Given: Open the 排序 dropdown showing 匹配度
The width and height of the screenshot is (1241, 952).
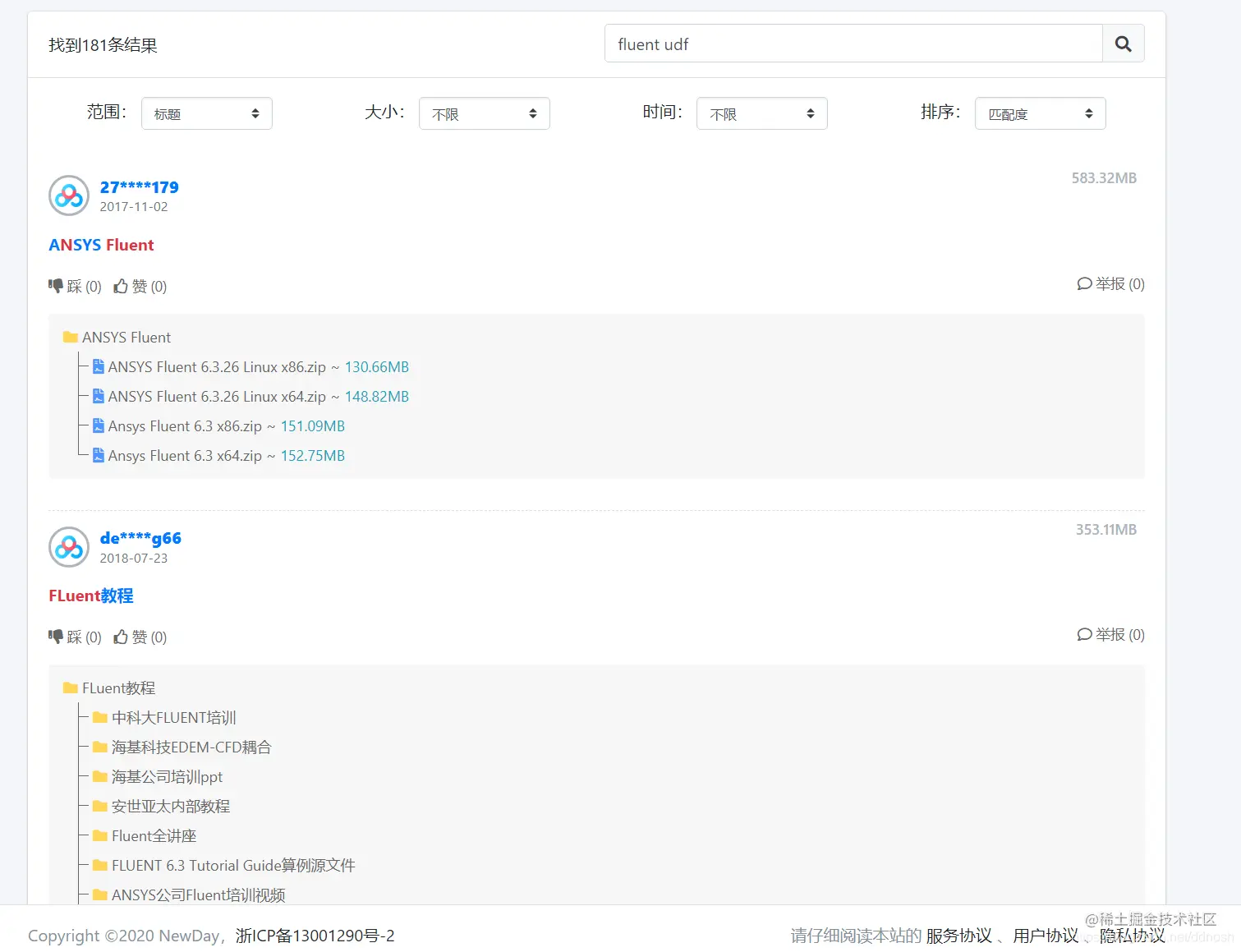Looking at the screenshot, I should click(1040, 113).
